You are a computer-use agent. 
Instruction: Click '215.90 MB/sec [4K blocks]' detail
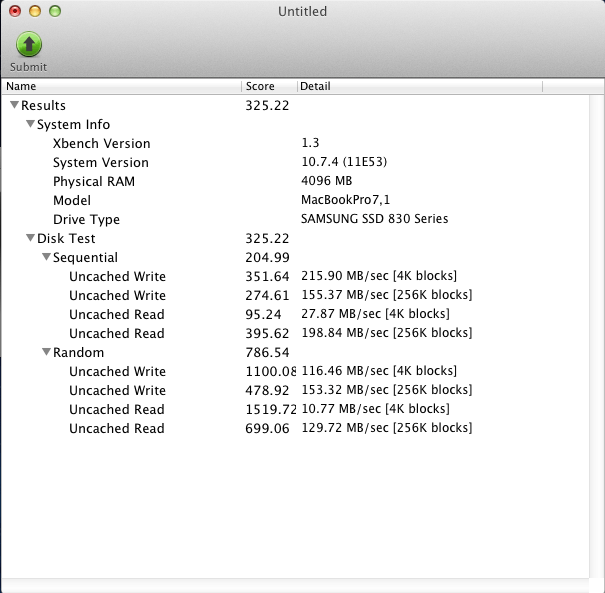coord(379,275)
